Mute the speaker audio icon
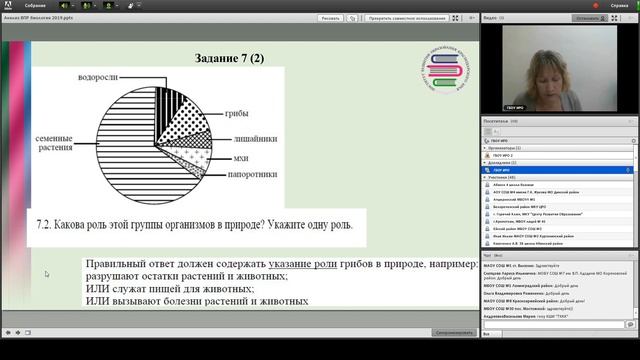 [x=64, y=6]
